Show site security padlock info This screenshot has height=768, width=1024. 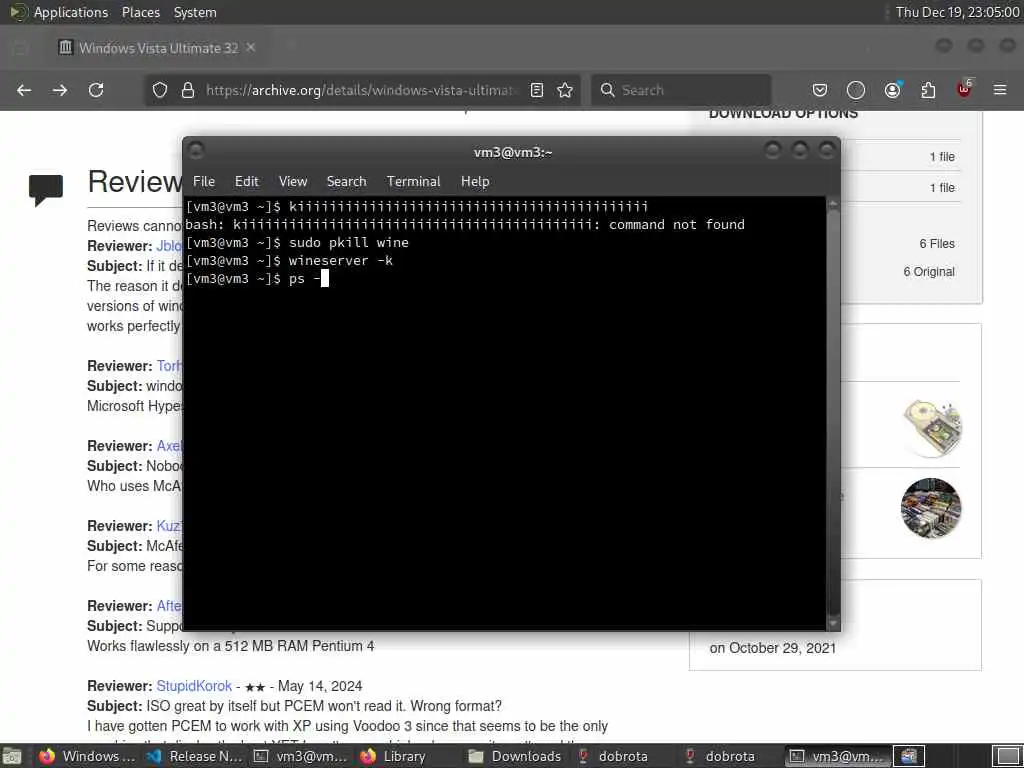[188, 90]
